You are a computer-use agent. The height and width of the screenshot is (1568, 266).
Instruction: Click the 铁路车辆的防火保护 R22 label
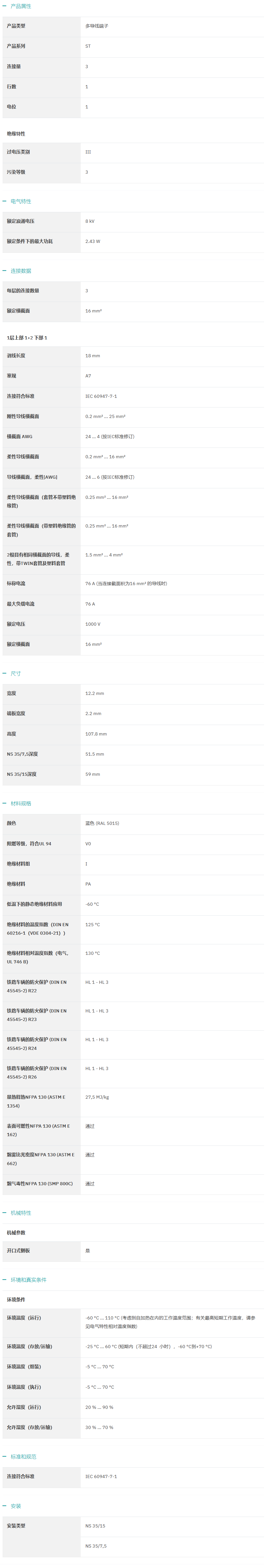tap(37, 986)
